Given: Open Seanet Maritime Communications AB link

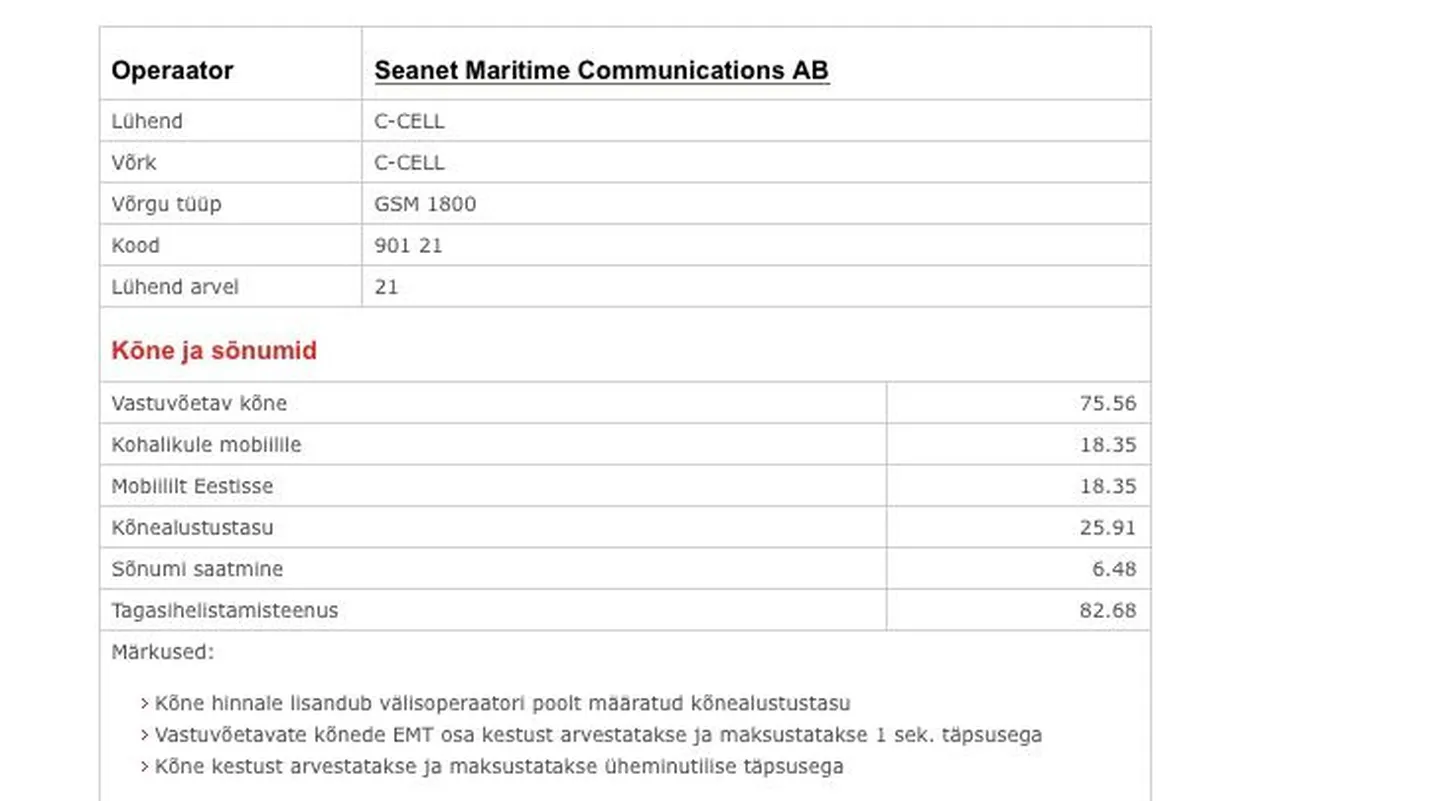Looking at the screenshot, I should [x=601, y=70].
